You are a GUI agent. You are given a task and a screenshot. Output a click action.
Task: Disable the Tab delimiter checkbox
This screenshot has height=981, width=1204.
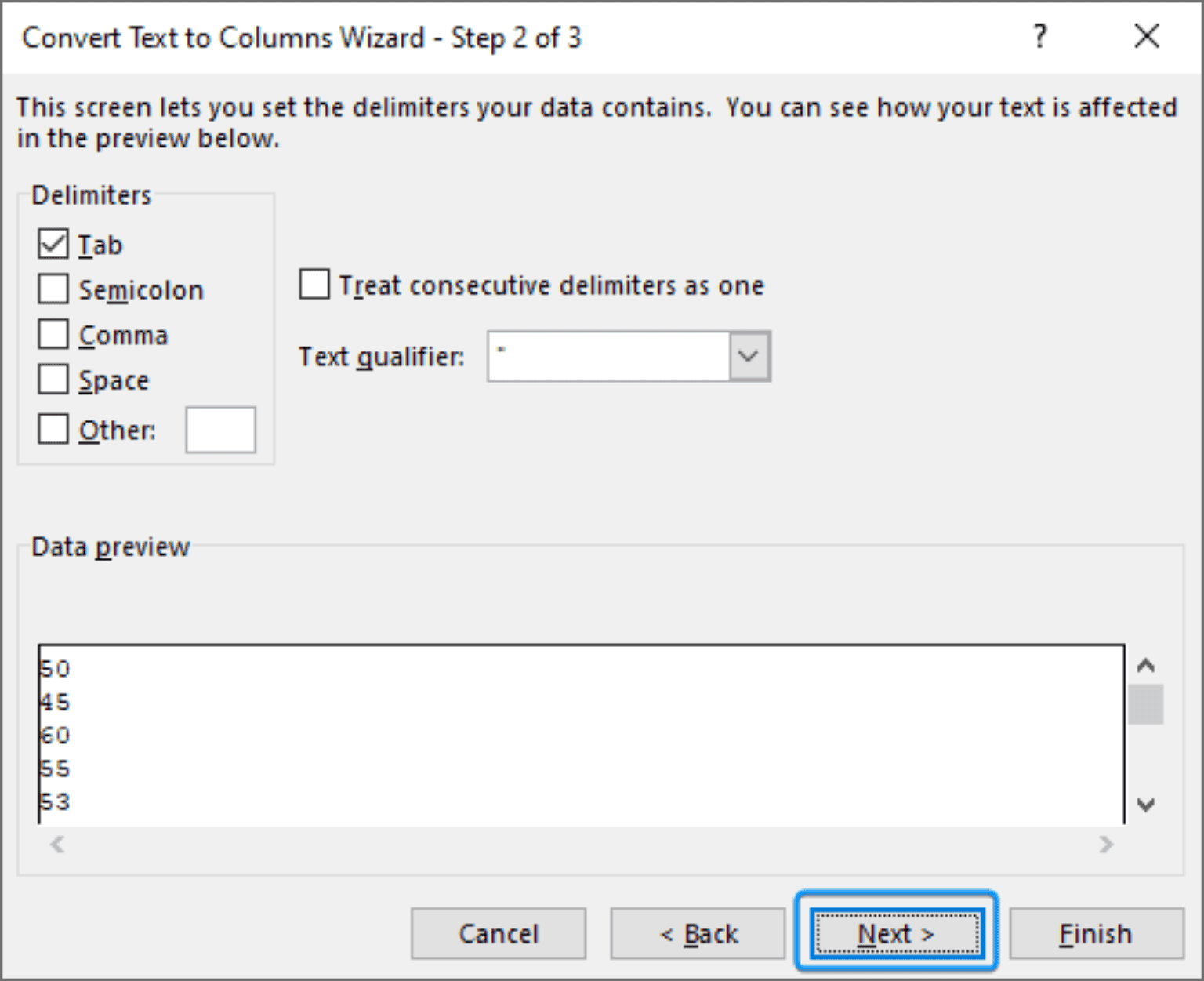tap(53, 244)
